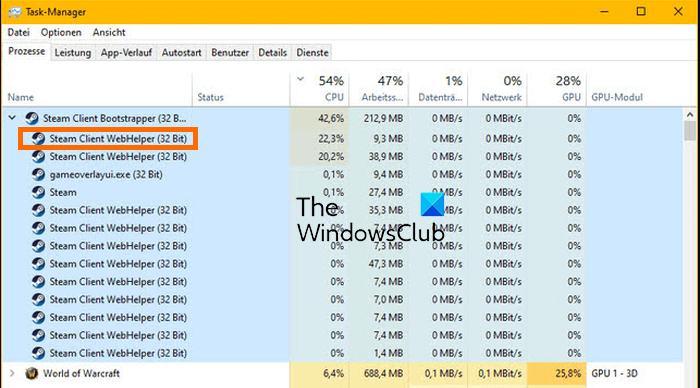Screen dimensions: 700x388
Task: Open the Autostart tab
Action: coord(181,53)
